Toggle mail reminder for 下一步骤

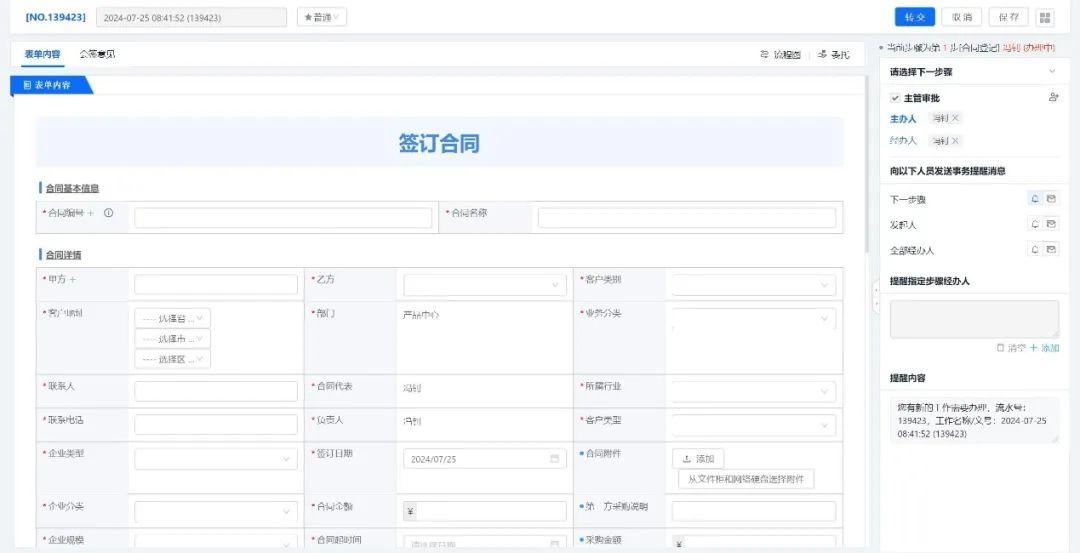1051,199
